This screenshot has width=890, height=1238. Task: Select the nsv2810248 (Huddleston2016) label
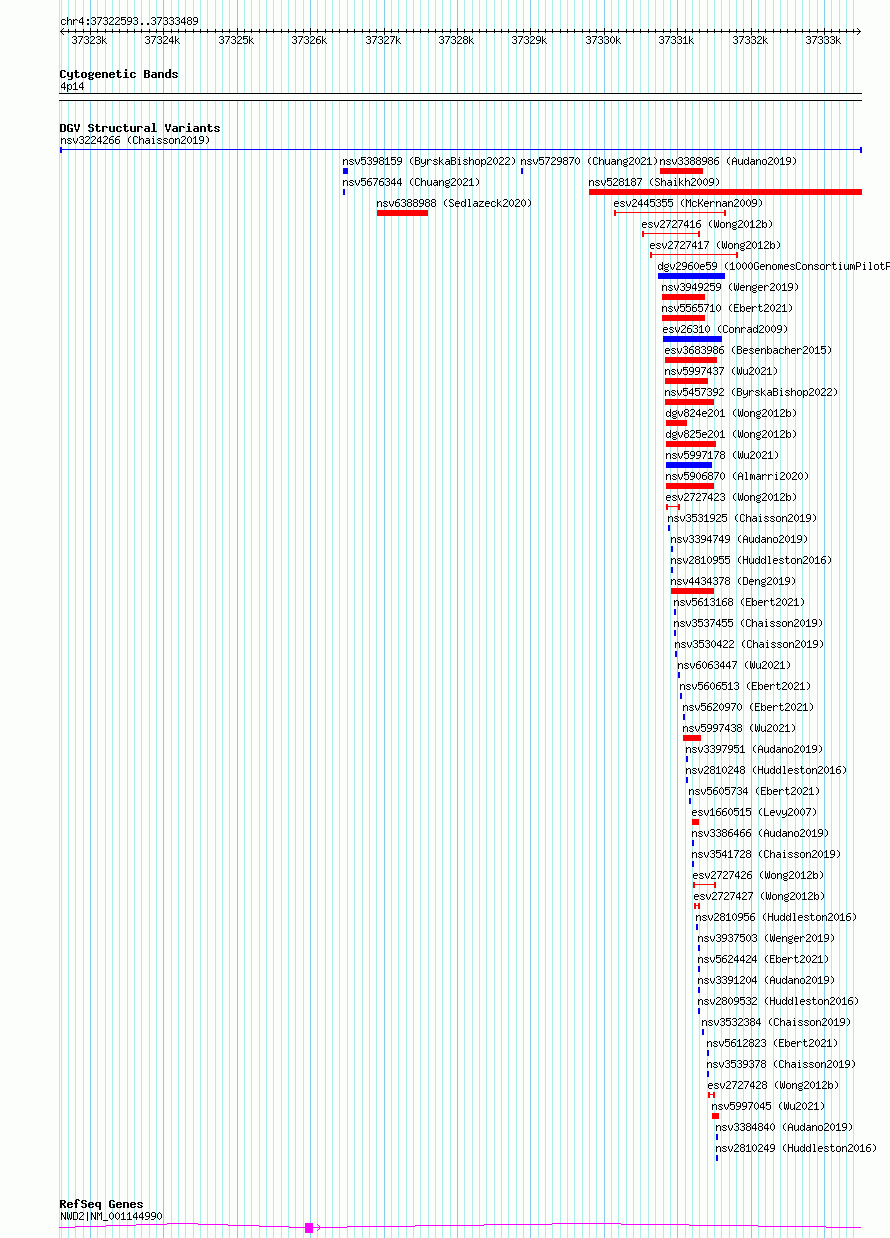tap(766, 770)
